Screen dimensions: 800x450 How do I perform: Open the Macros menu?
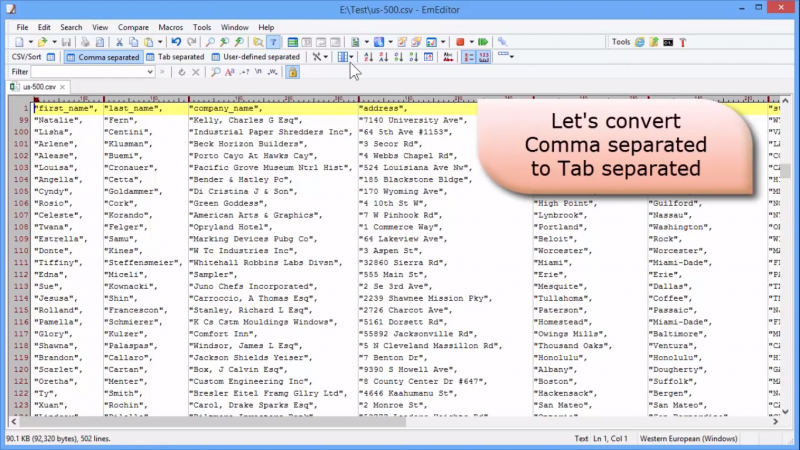coord(170,27)
